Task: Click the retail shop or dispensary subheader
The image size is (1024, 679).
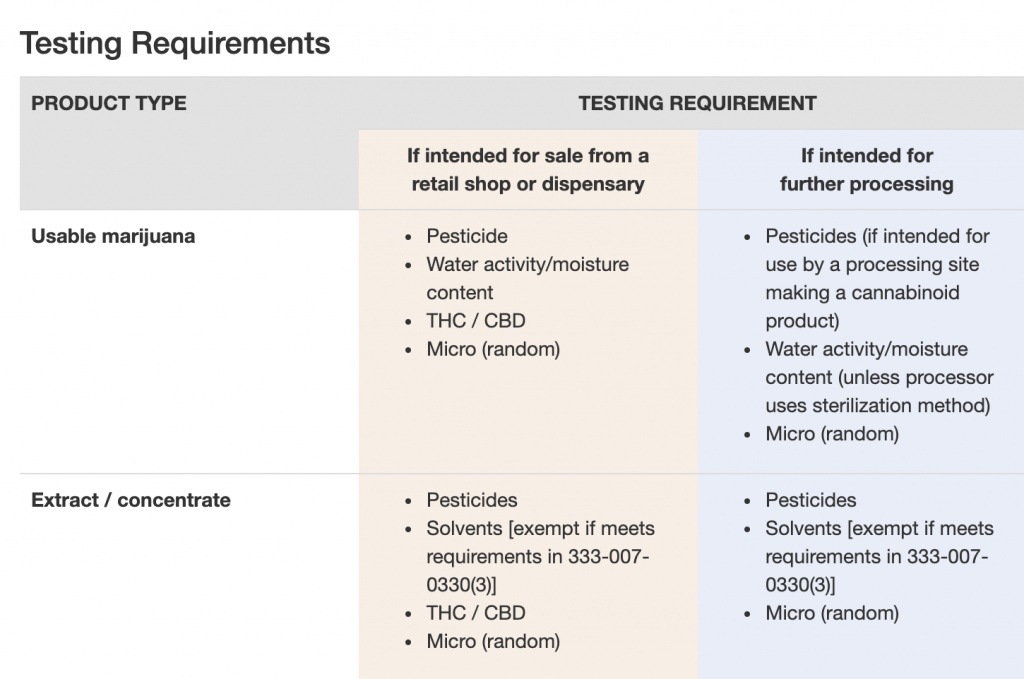Action: tap(528, 170)
